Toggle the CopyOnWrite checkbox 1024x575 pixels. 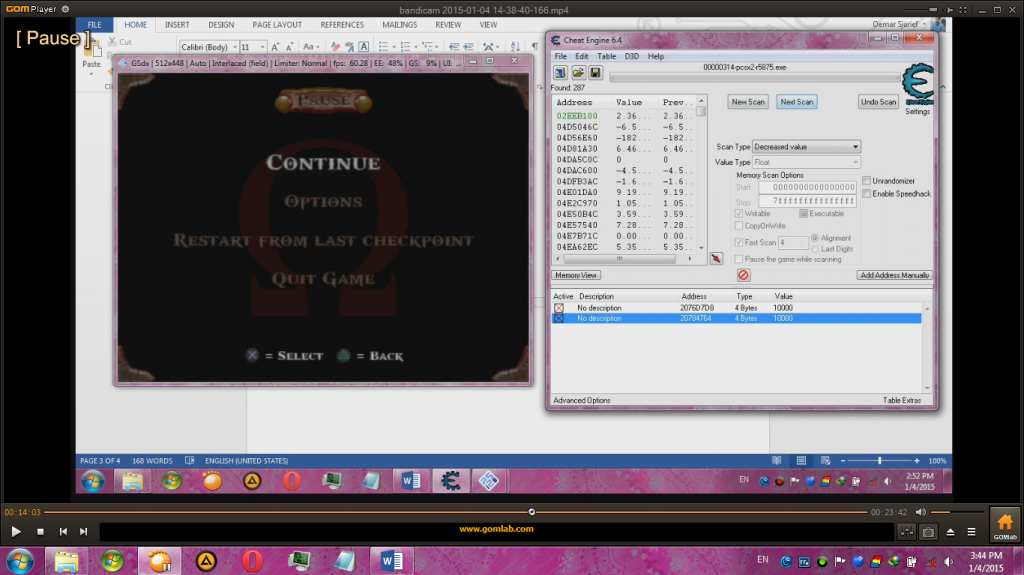pos(739,226)
